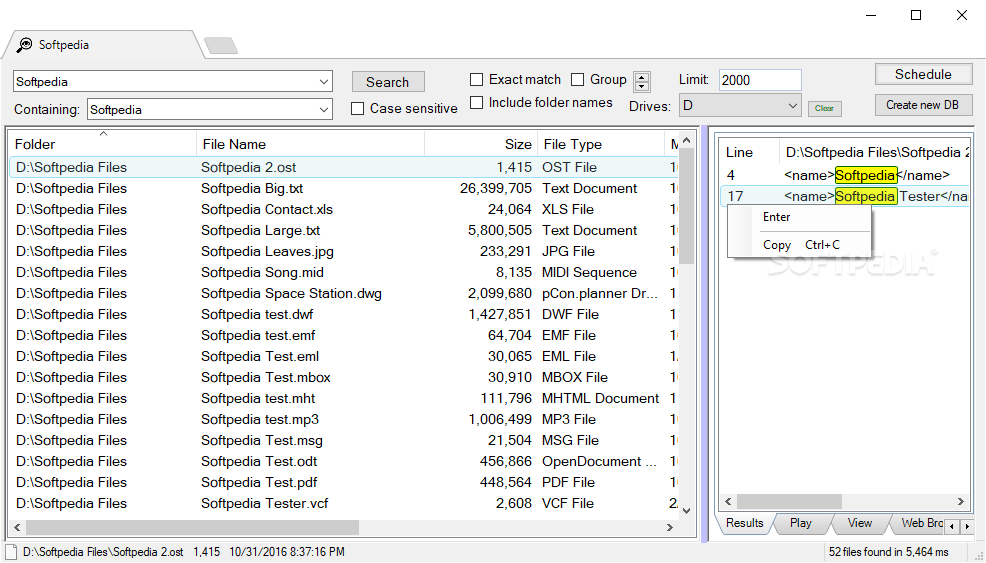986x563 pixels.
Task: Click the file icon in status bar
Action: coord(11,552)
